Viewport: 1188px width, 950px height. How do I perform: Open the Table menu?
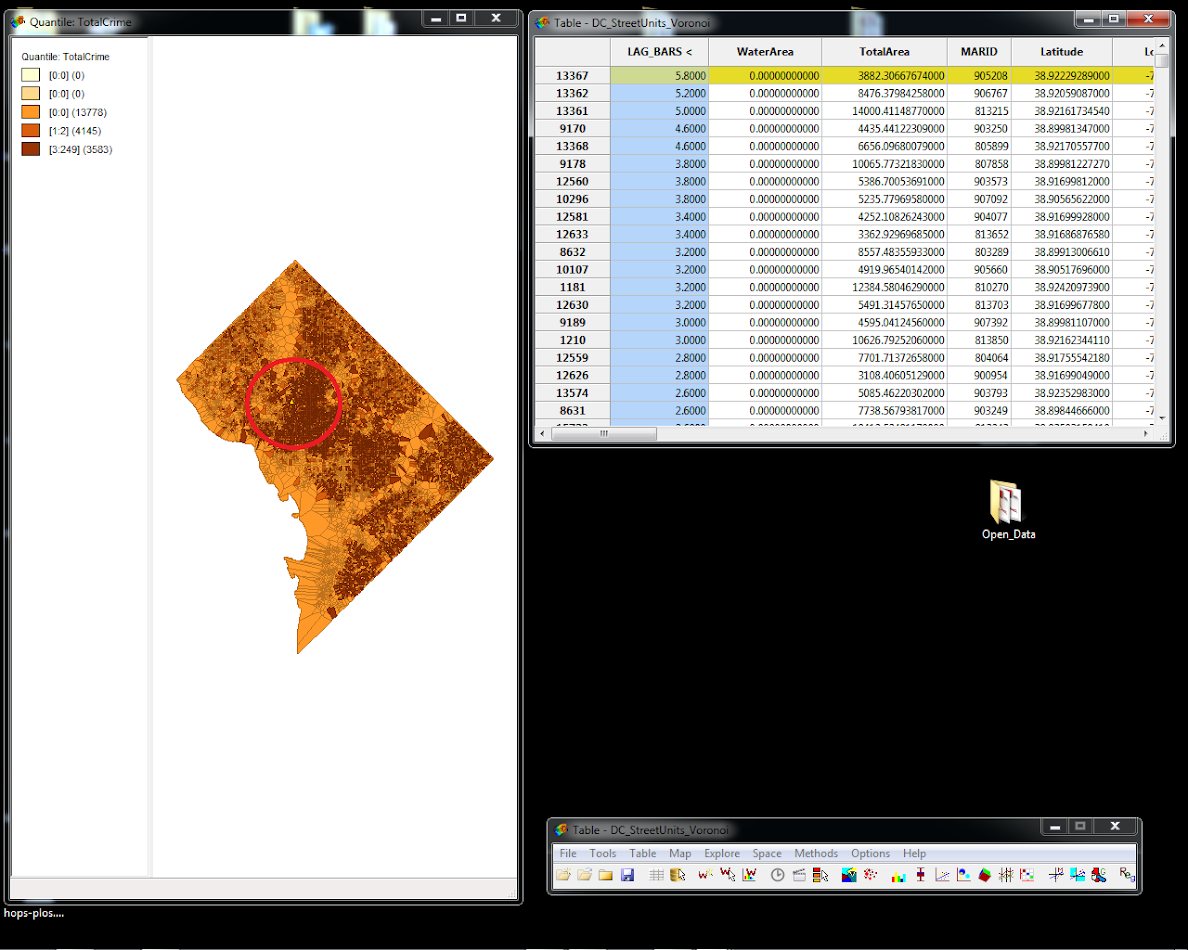tap(642, 853)
